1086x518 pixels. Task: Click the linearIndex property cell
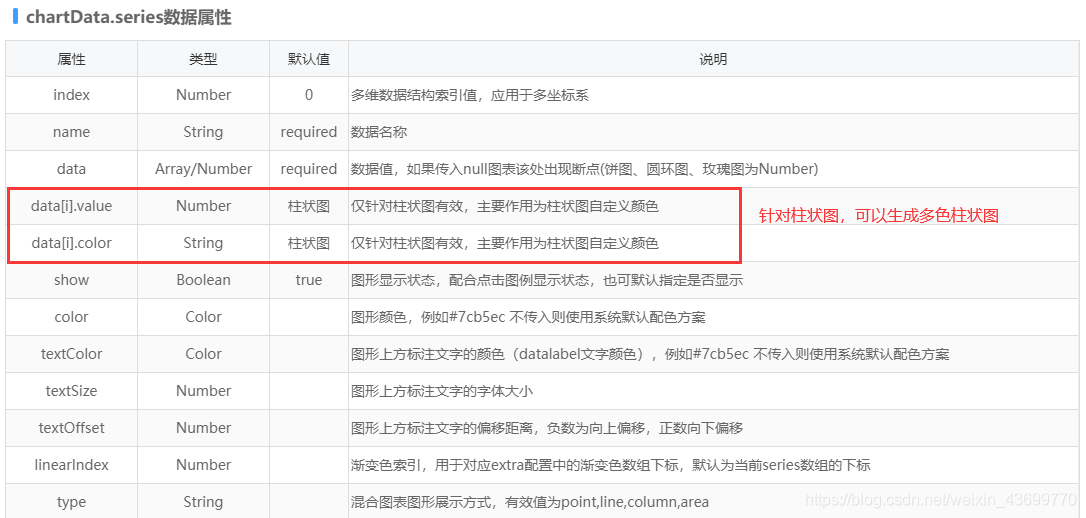coord(71,465)
